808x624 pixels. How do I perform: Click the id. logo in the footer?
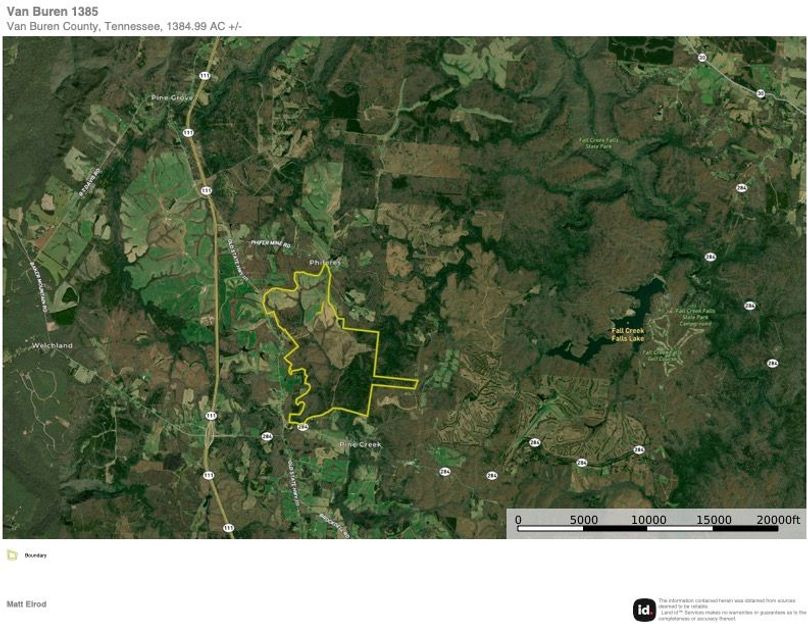click(x=644, y=609)
